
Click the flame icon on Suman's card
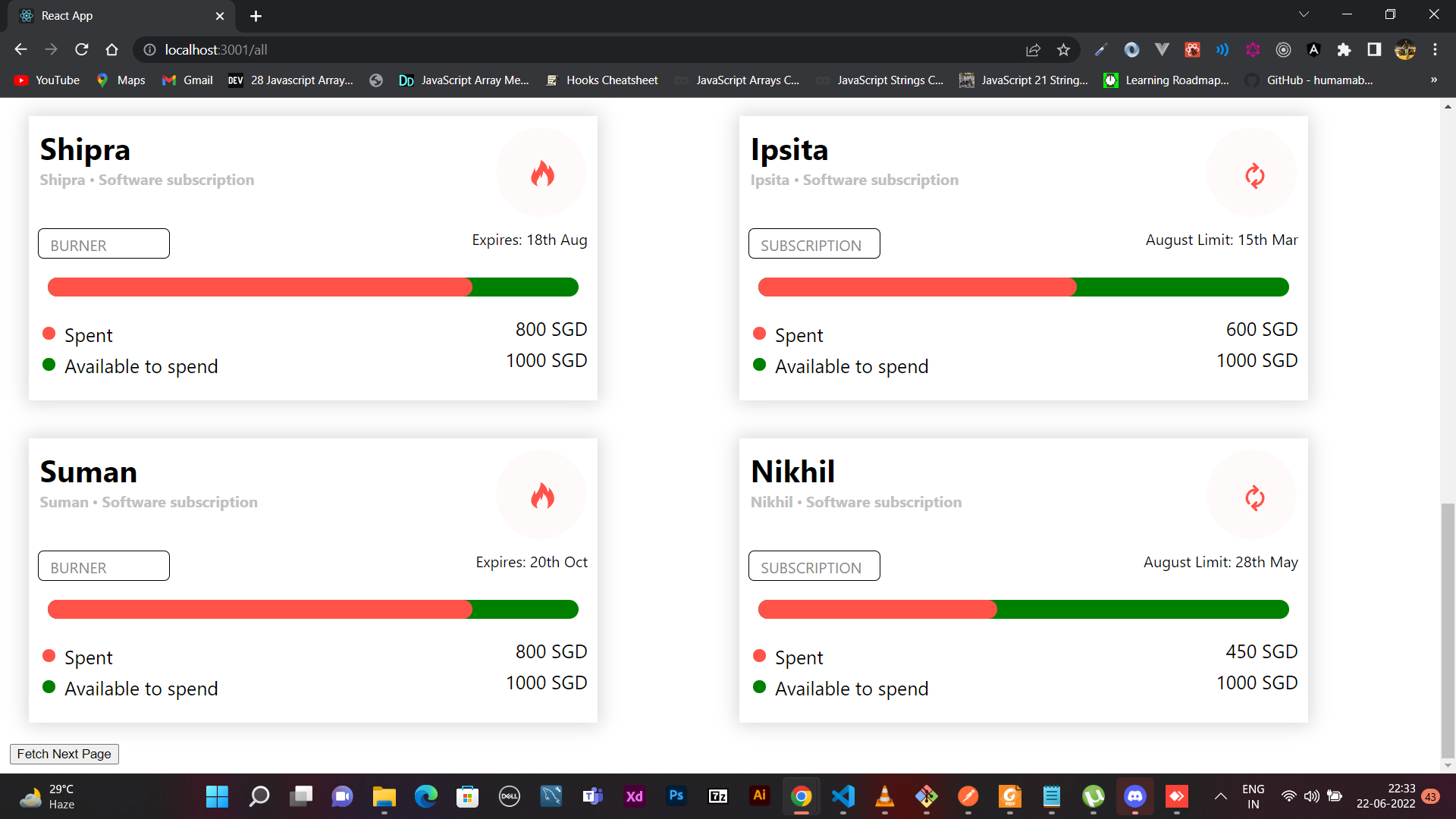click(x=541, y=494)
